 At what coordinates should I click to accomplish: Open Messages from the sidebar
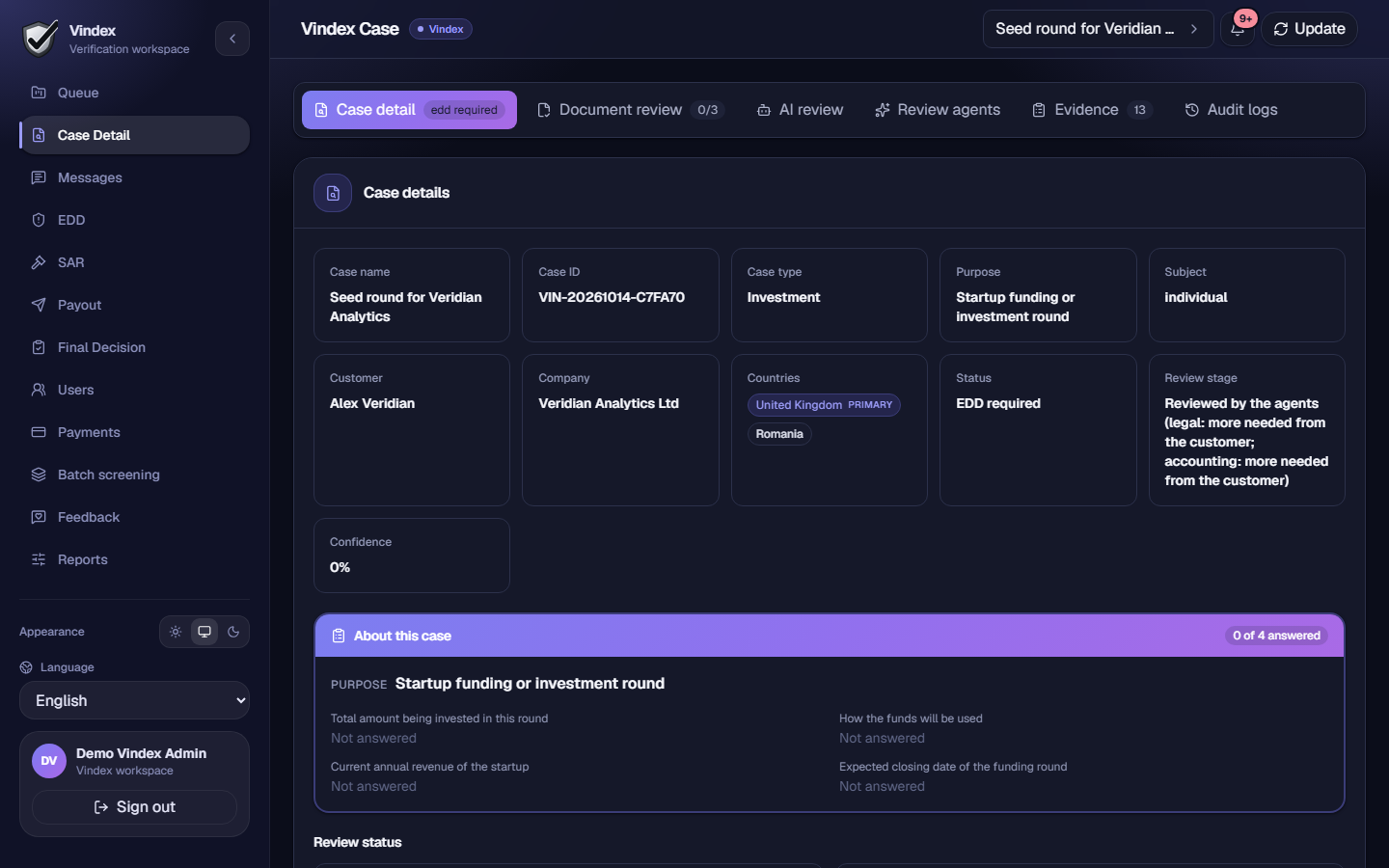click(x=134, y=177)
